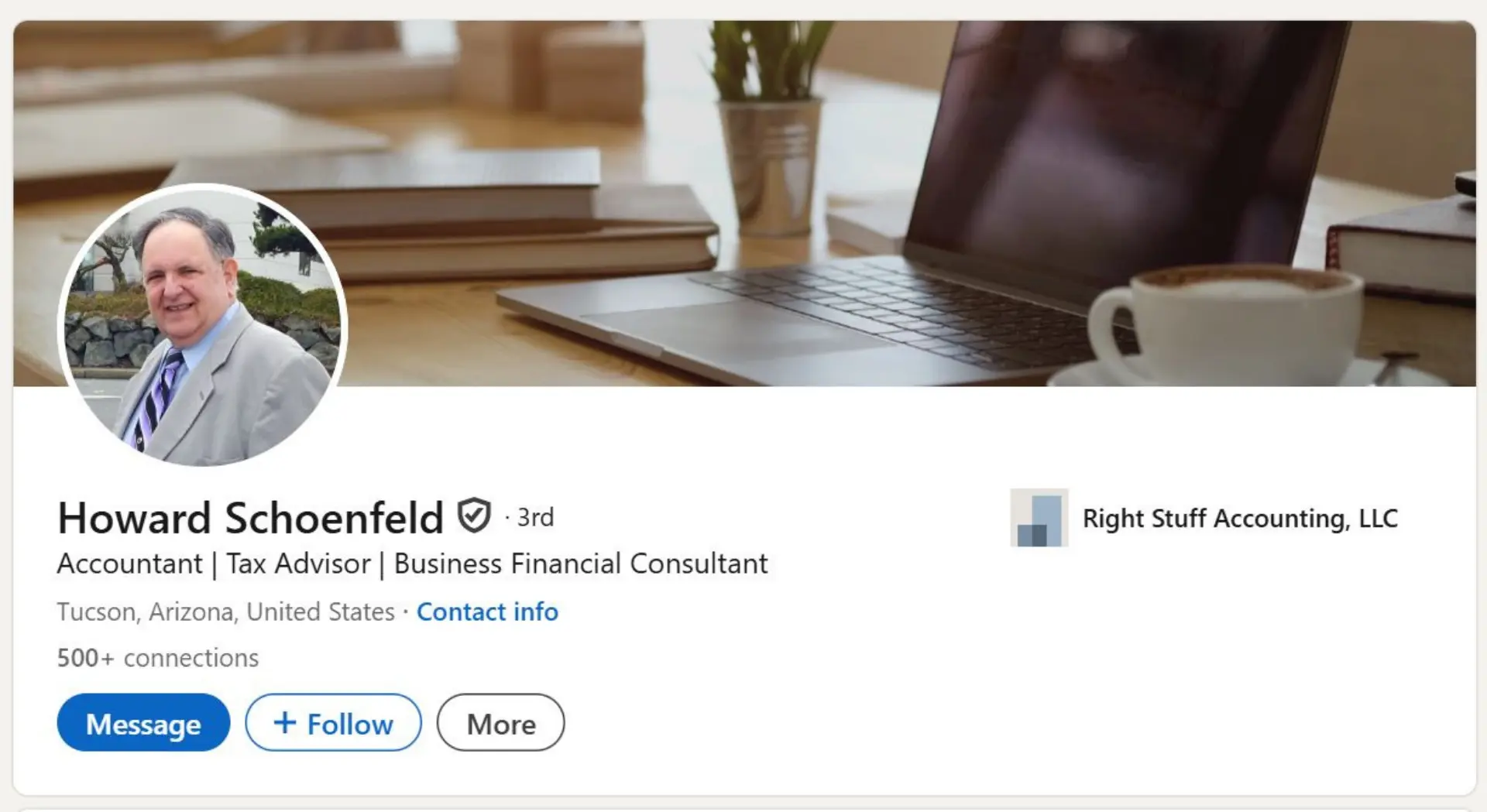Click the 3rd degree connection label

535,517
